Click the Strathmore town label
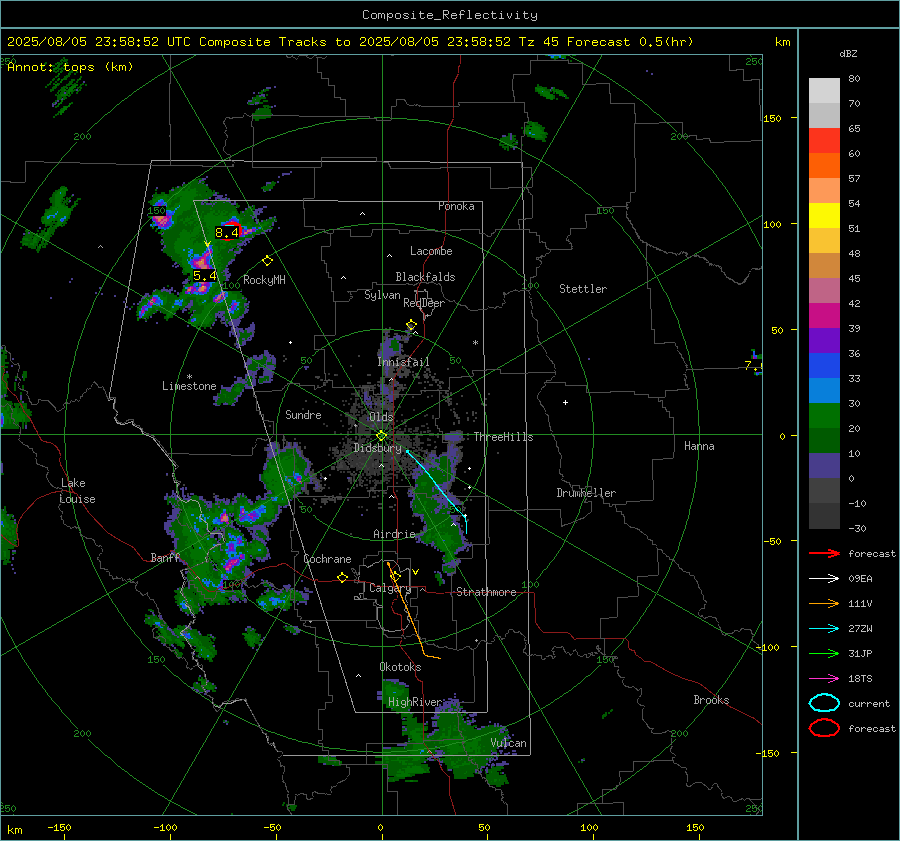The height and width of the screenshot is (841, 900). [486, 592]
